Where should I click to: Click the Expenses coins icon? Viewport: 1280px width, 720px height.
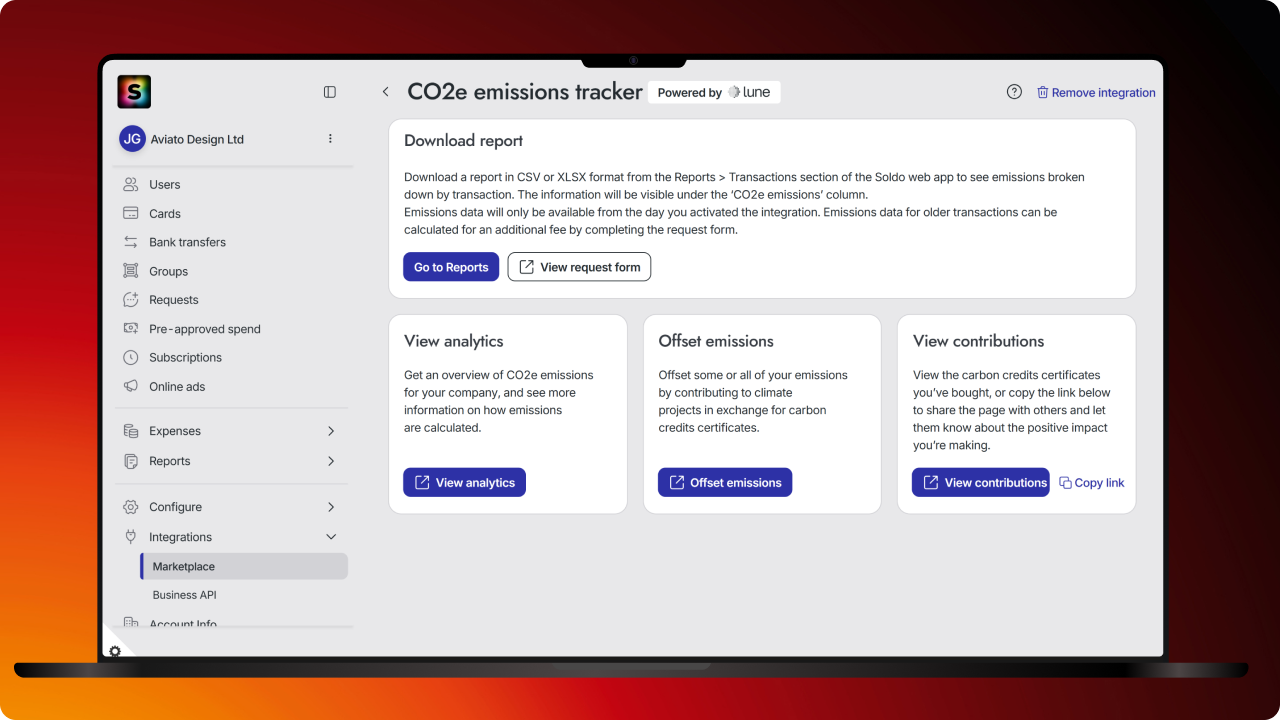tap(130, 431)
